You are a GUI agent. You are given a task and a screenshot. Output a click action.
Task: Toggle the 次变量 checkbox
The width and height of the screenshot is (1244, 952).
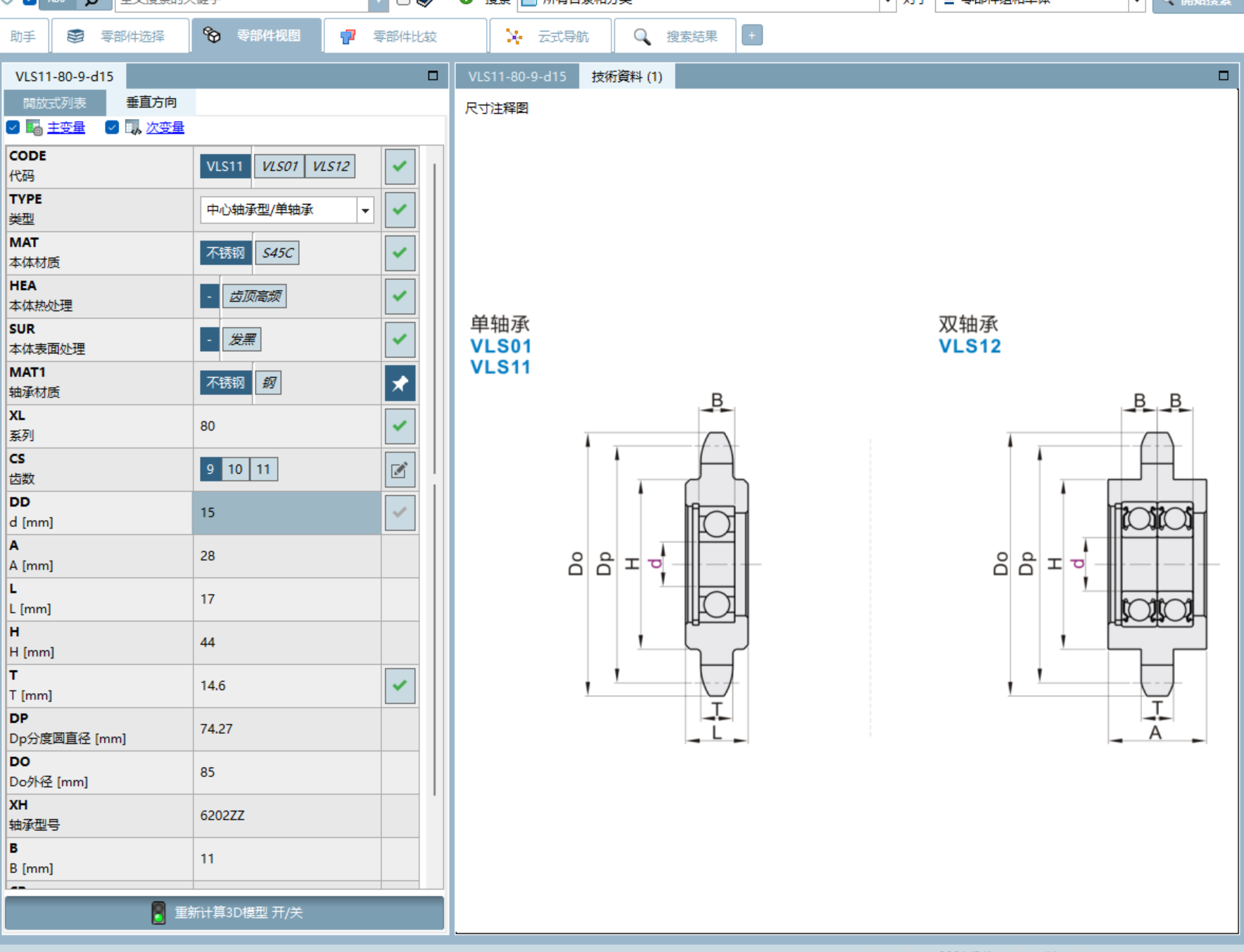point(112,127)
